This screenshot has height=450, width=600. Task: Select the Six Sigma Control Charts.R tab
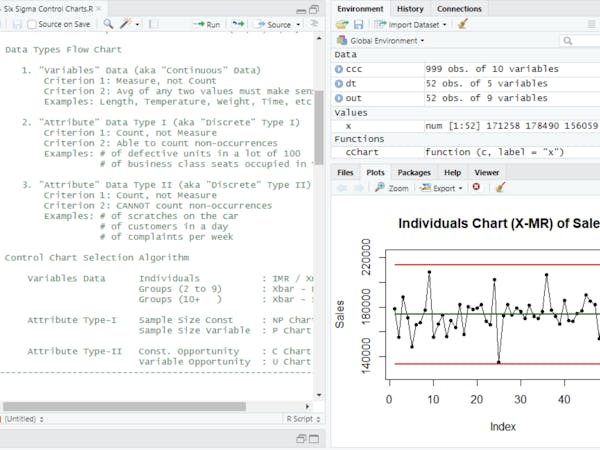48,8
